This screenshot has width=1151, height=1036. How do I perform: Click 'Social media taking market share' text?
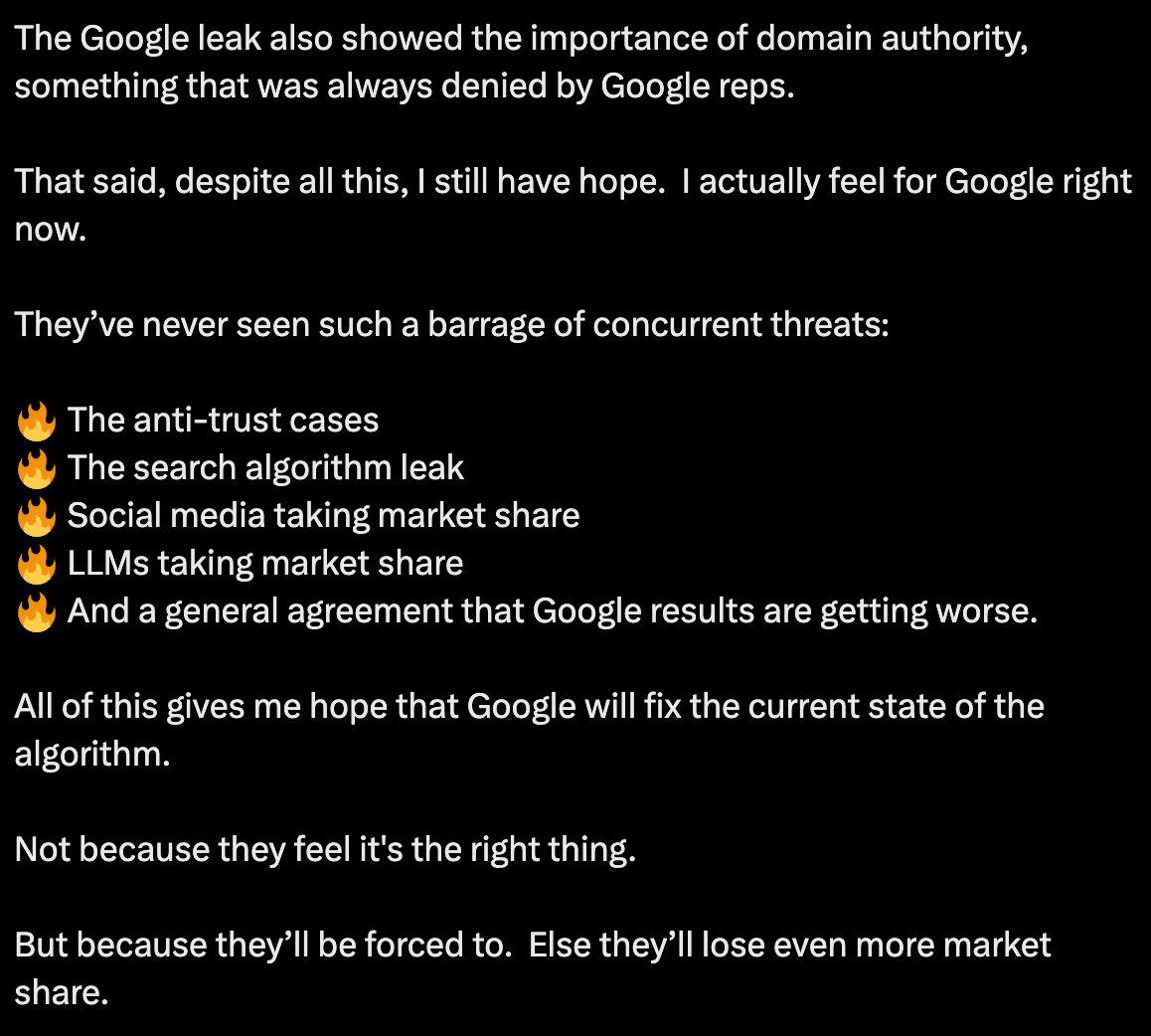(x=324, y=516)
